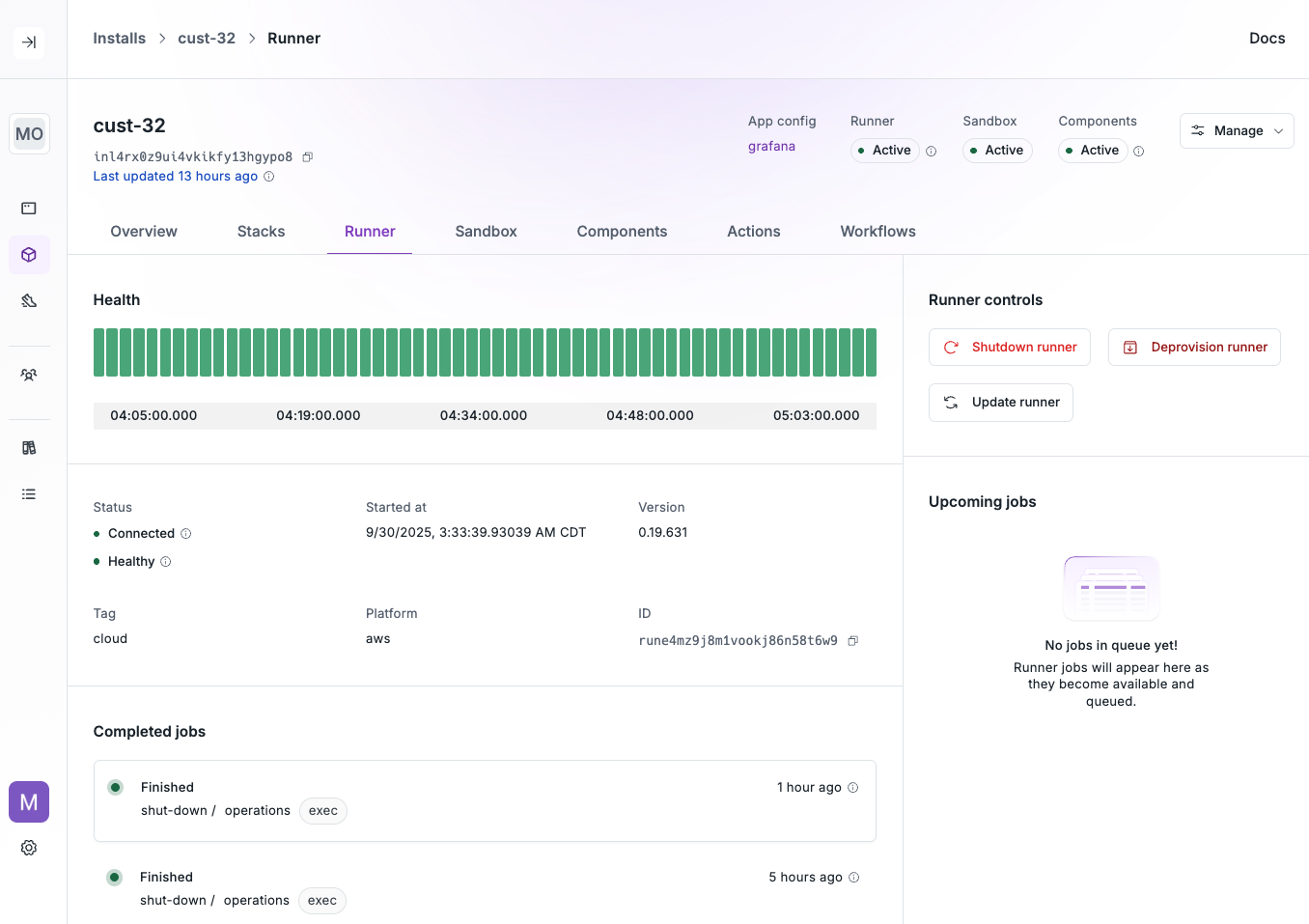Open the documentation library icon in sidebar
The width and height of the screenshot is (1309, 924).
(x=29, y=447)
